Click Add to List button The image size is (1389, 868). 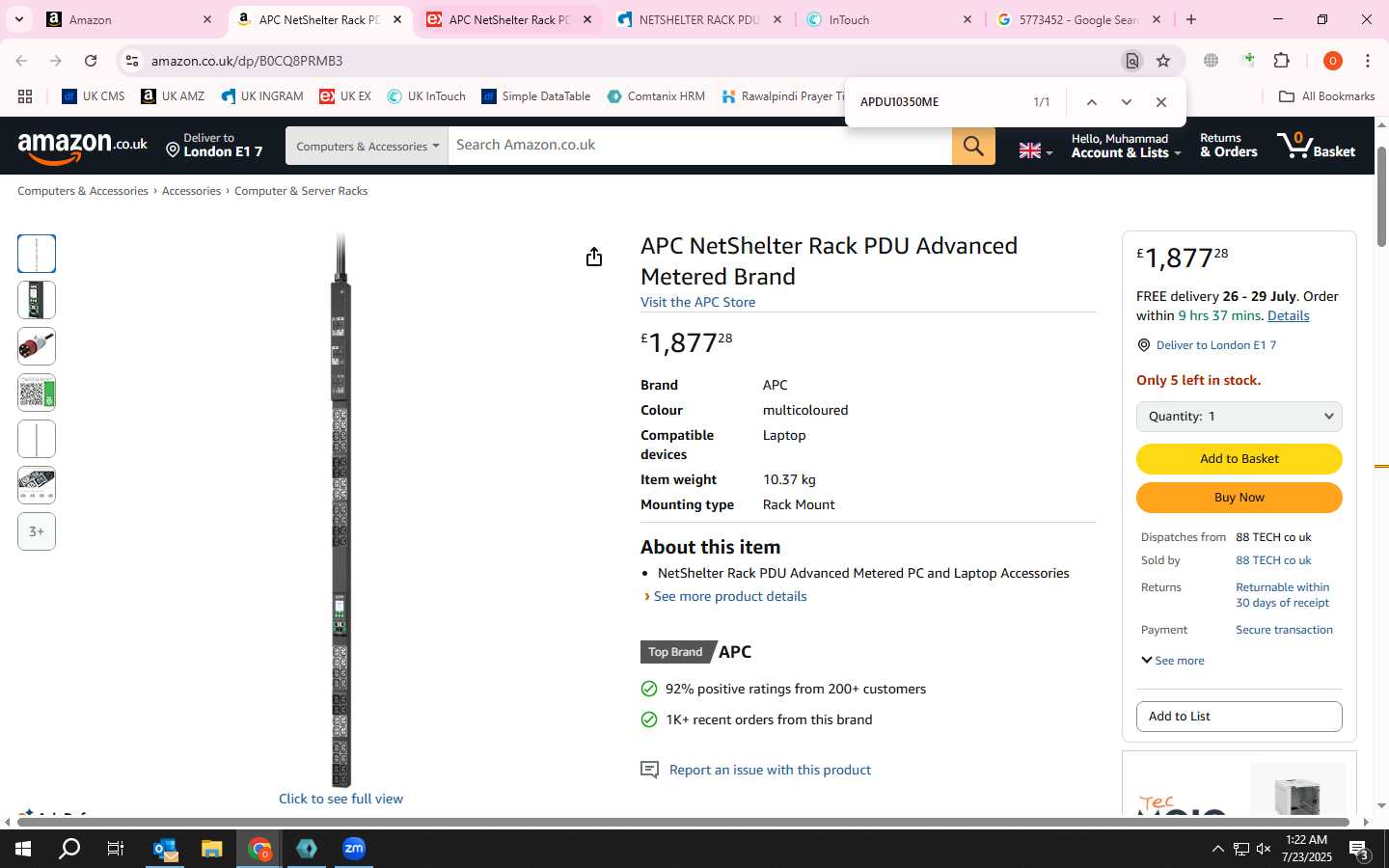click(1239, 717)
